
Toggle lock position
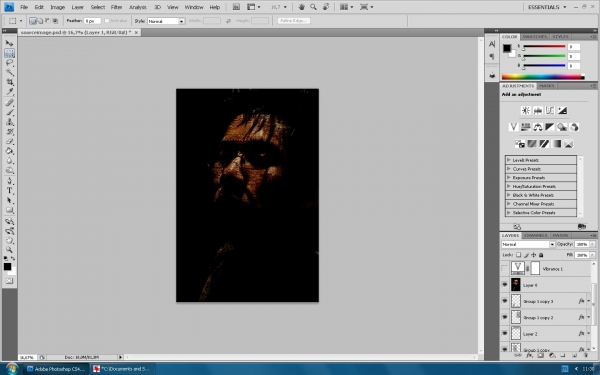533,255
